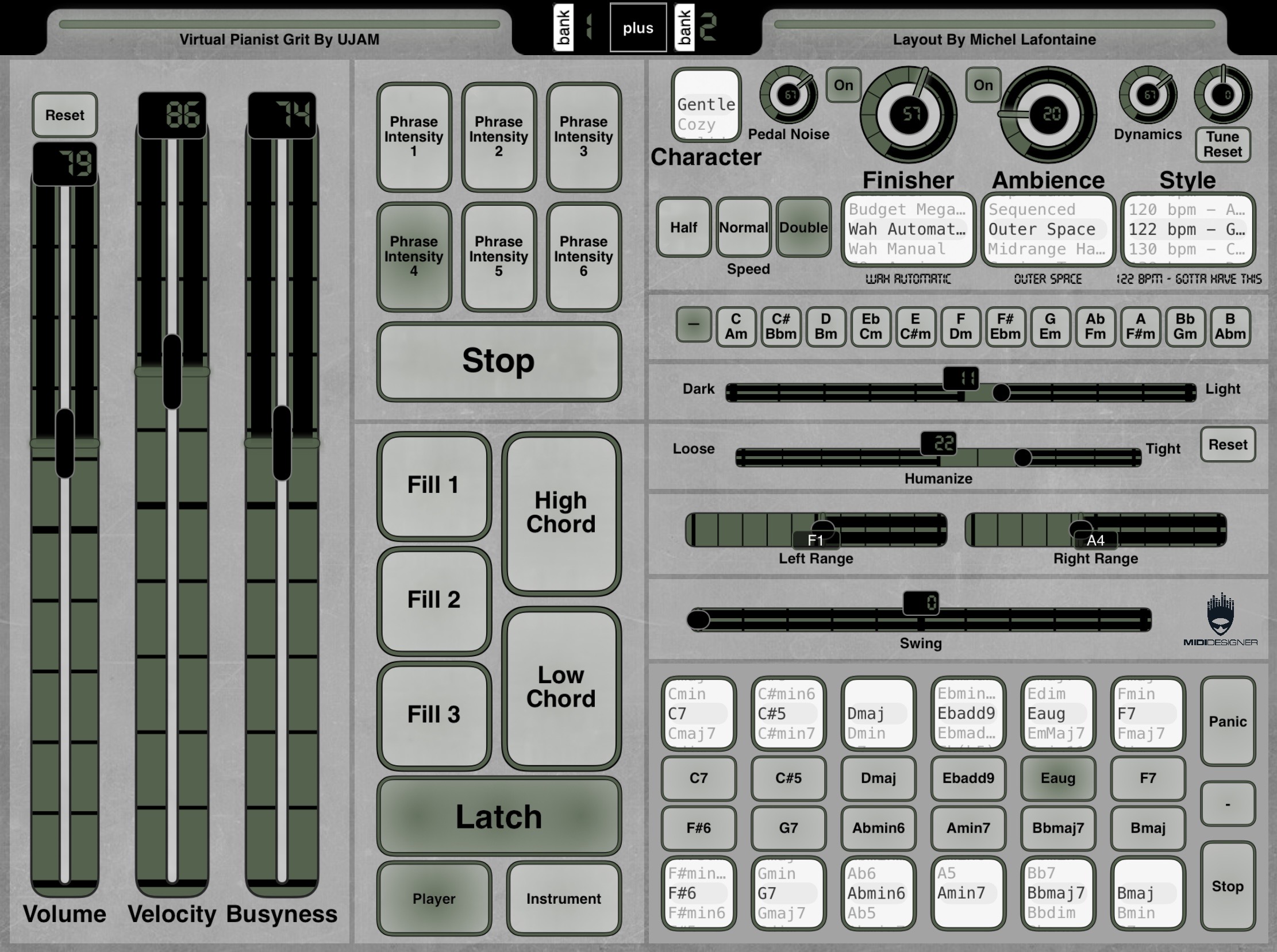The height and width of the screenshot is (952, 1277).
Task: Select the C / Am key
Action: point(736,327)
